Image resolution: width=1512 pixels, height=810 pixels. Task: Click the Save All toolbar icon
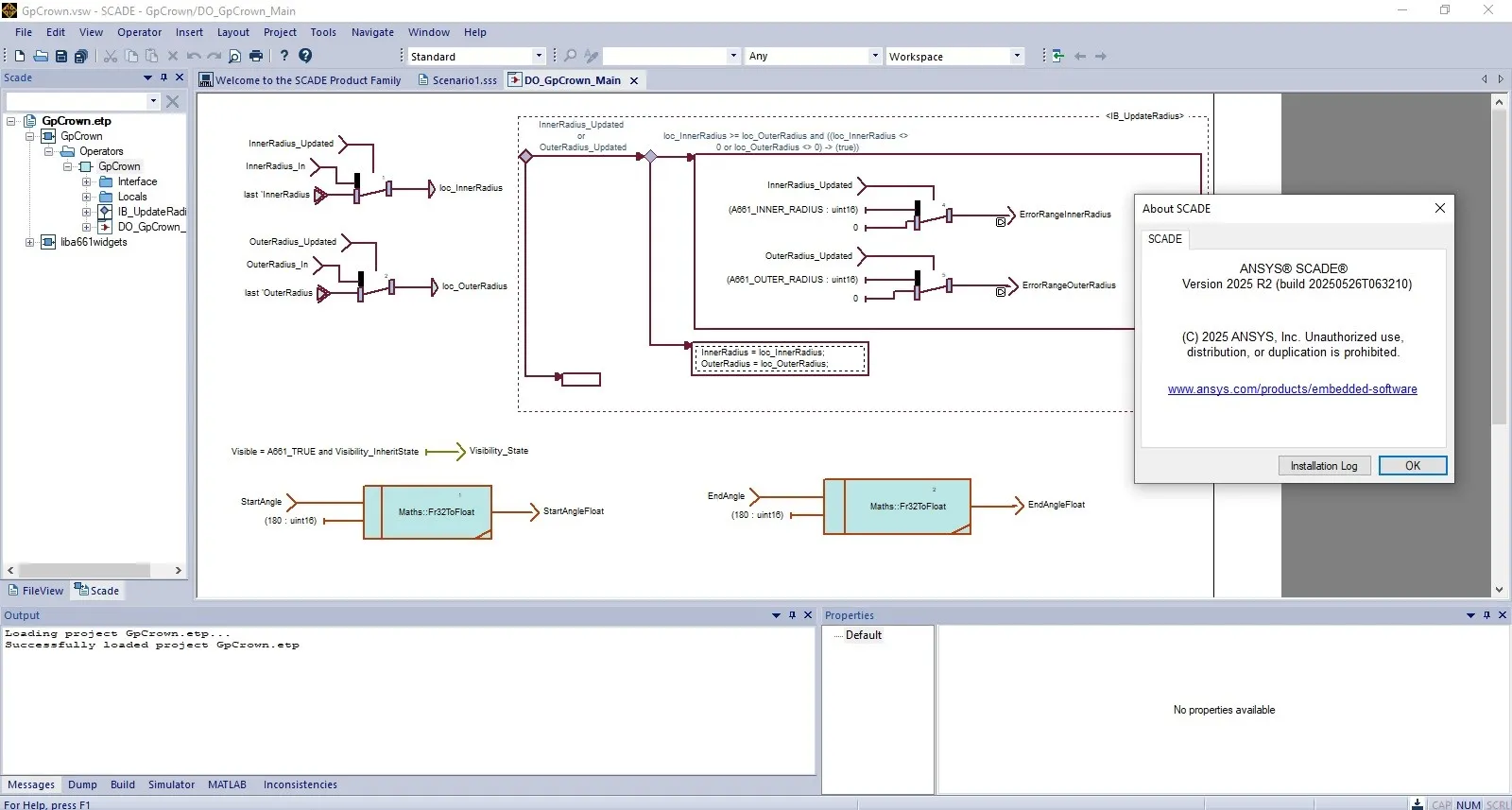click(x=81, y=57)
